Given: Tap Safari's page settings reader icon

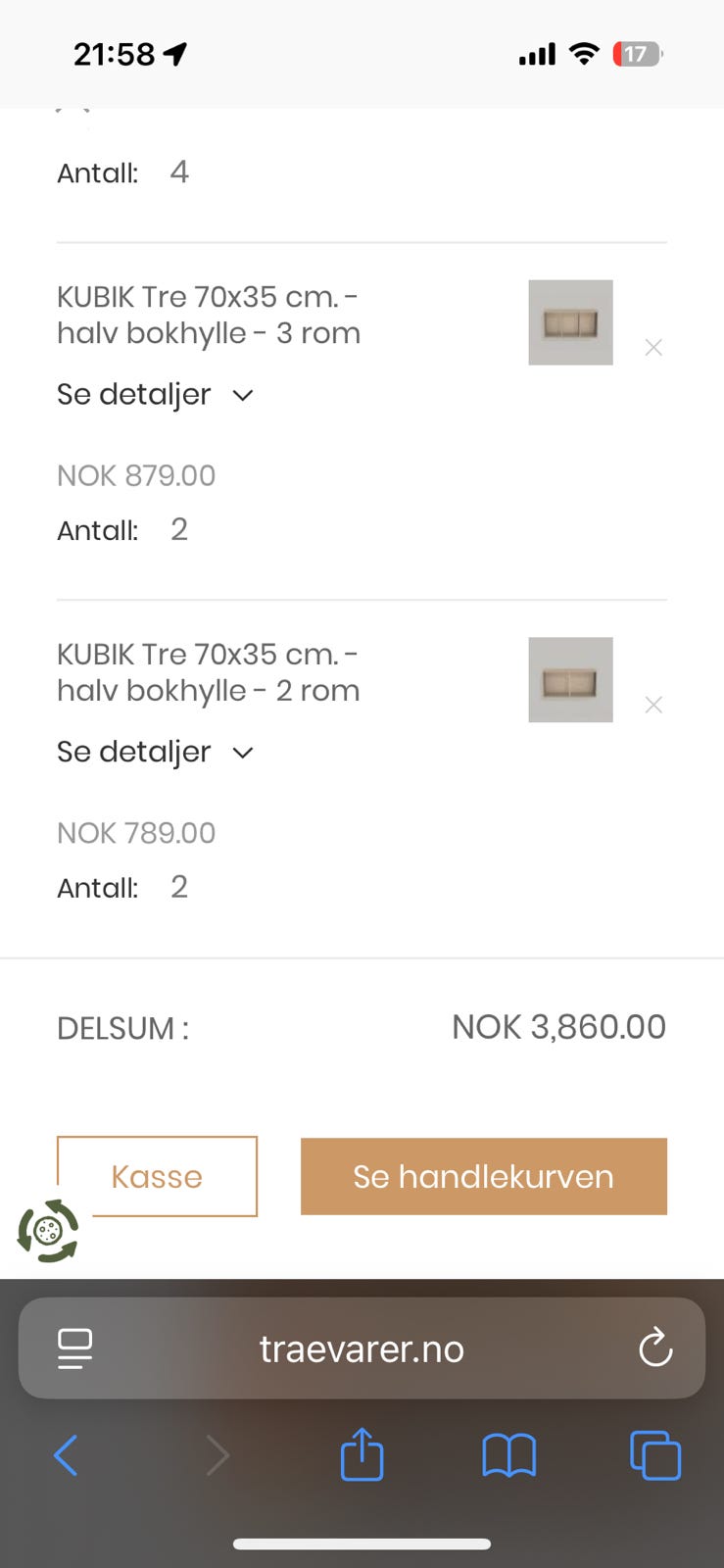Looking at the screenshot, I should click(75, 1348).
